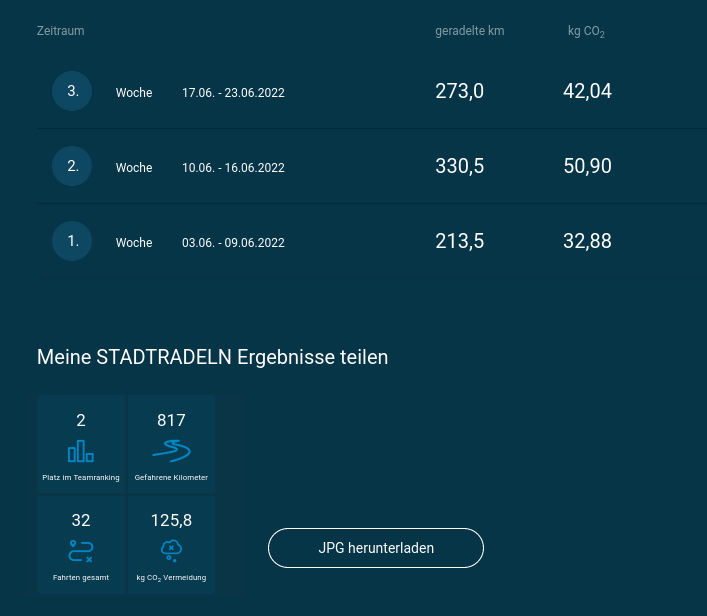Open the 10.06. - 16.06.2022 week row
Image resolution: width=707 pixels, height=616 pixels.
coord(233,168)
